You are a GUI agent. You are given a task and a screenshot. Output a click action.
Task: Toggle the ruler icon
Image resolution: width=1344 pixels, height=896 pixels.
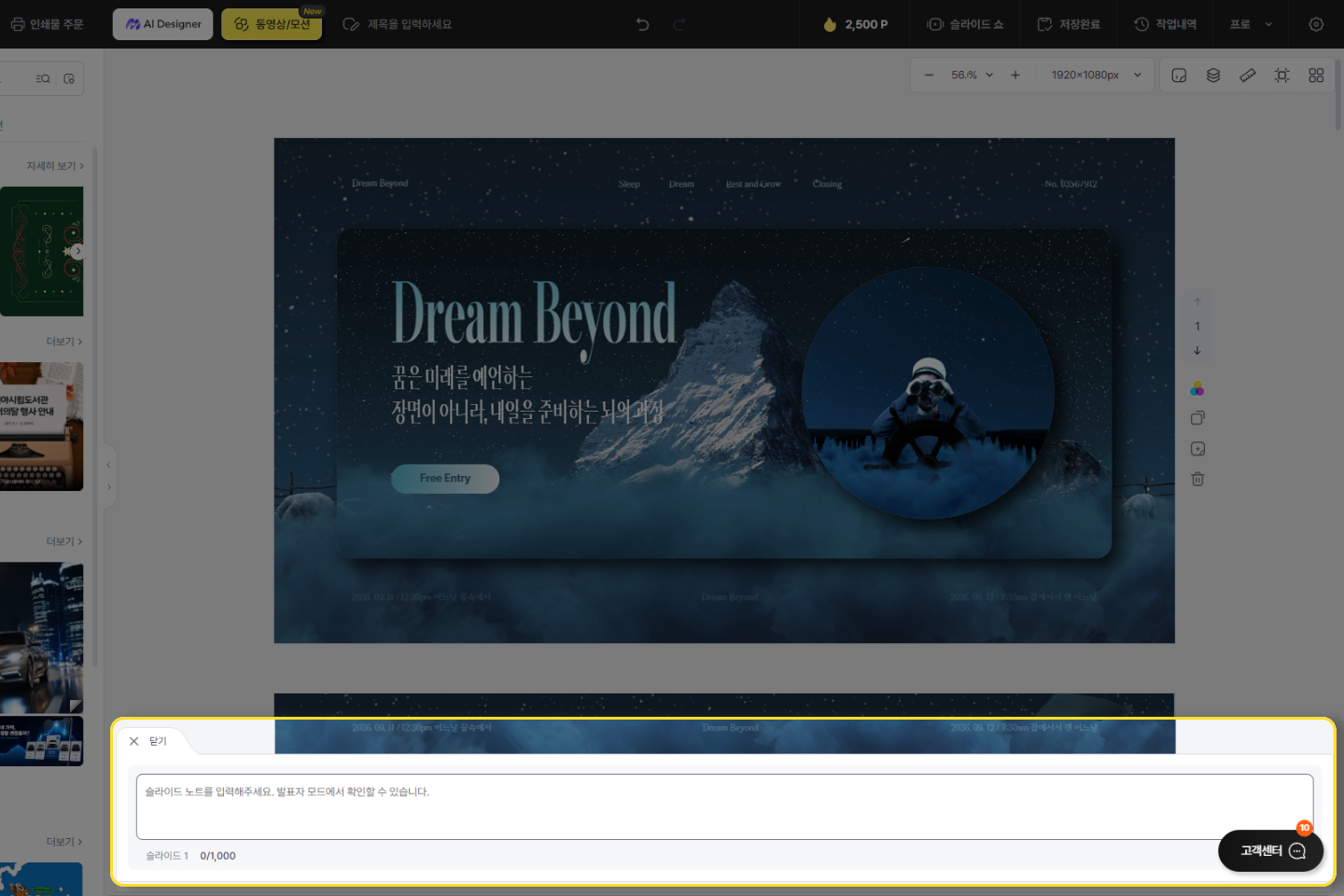pyautogui.click(x=1248, y=75)
